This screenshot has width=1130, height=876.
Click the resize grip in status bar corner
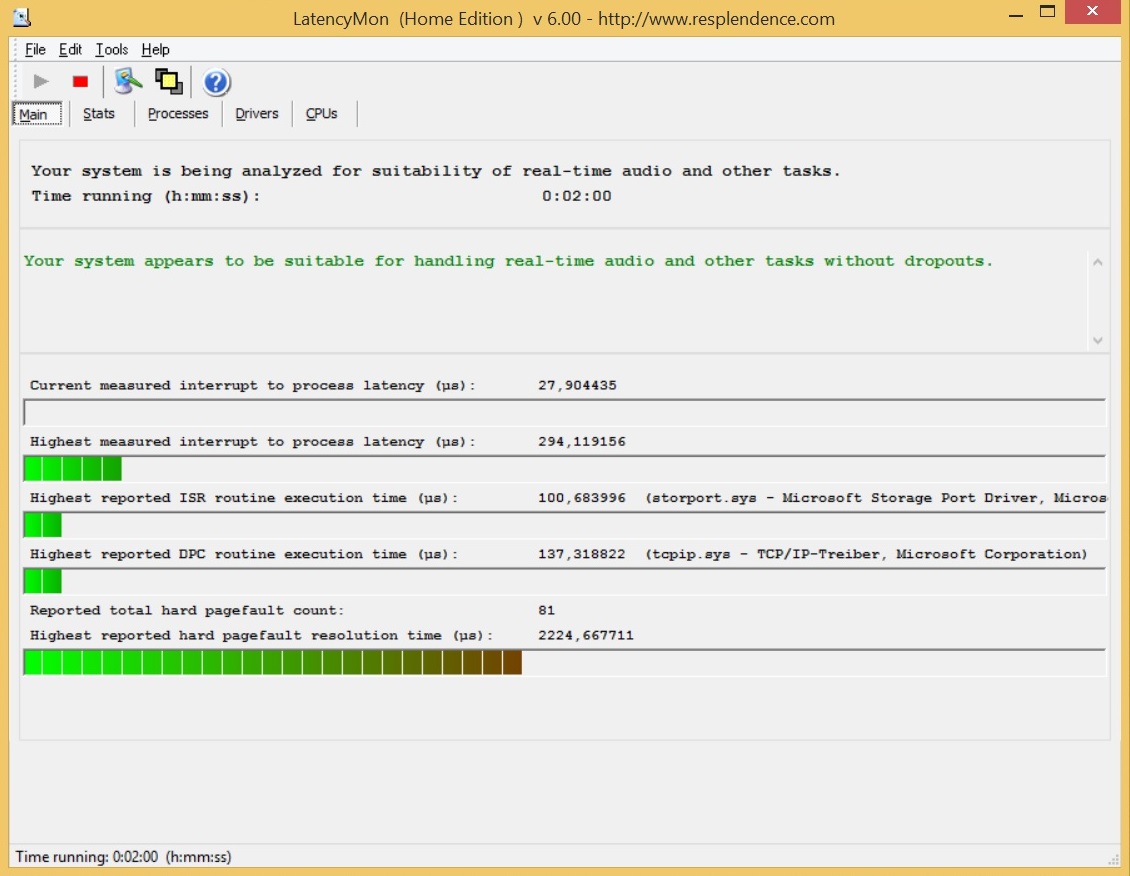[x=1113, y=859]
